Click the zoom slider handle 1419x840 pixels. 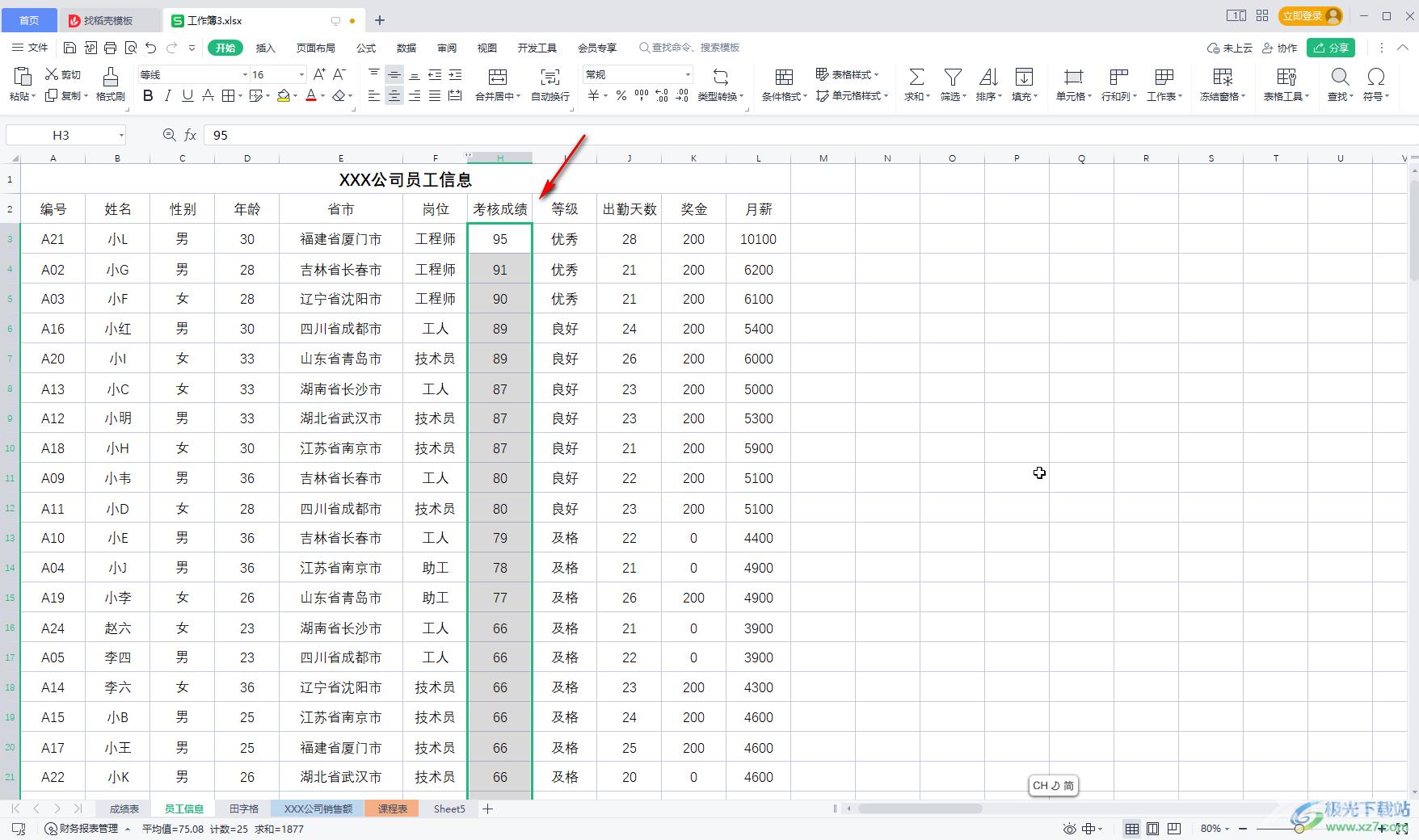pos(1298,829)
